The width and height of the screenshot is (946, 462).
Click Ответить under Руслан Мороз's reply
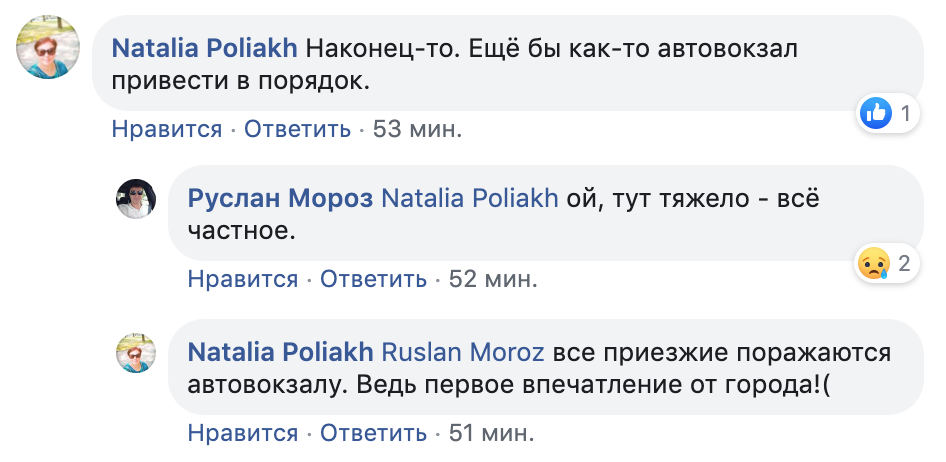click(374, 279)
